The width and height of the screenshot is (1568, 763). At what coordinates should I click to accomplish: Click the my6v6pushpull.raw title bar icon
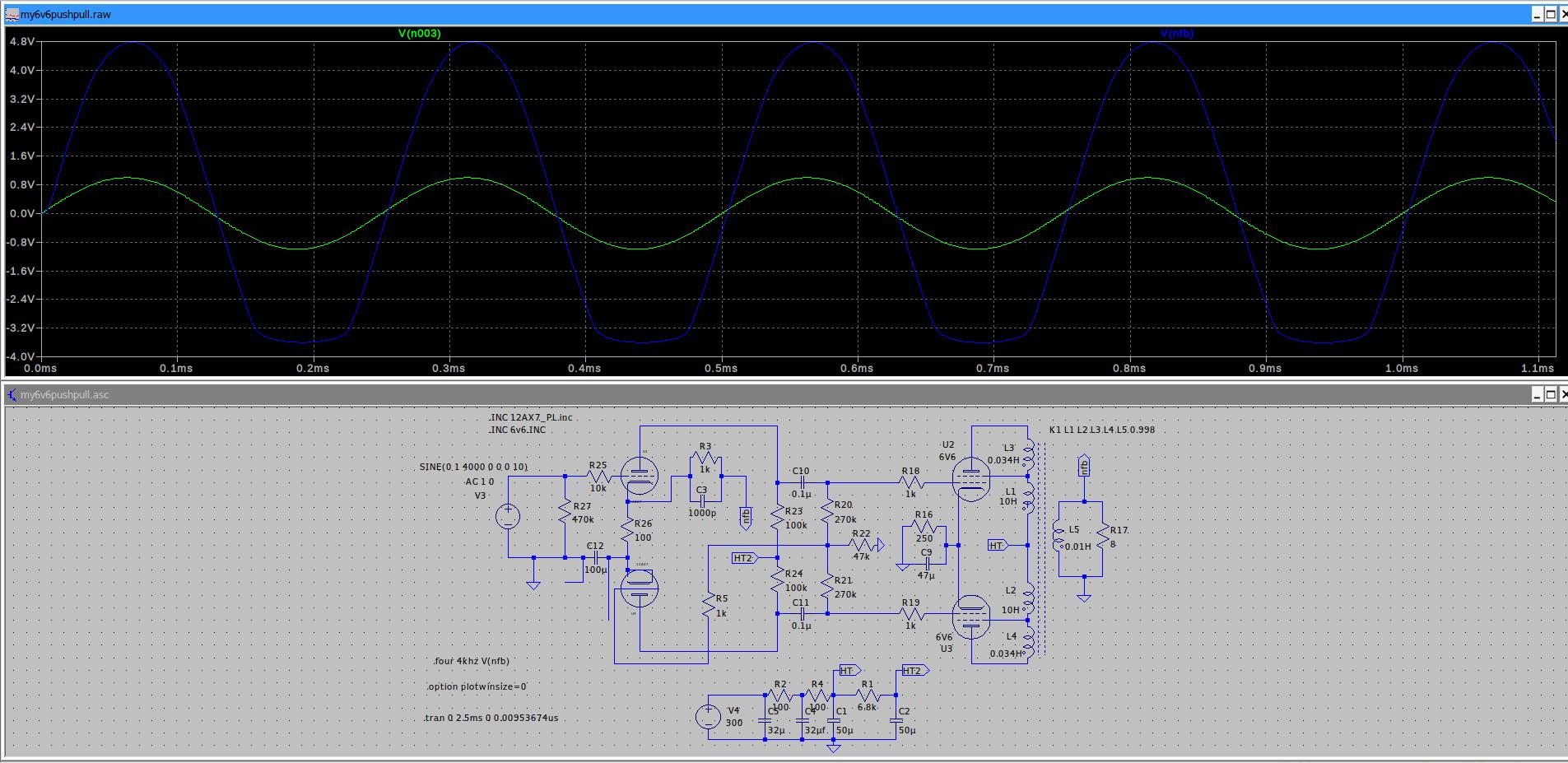coord(12,14)
